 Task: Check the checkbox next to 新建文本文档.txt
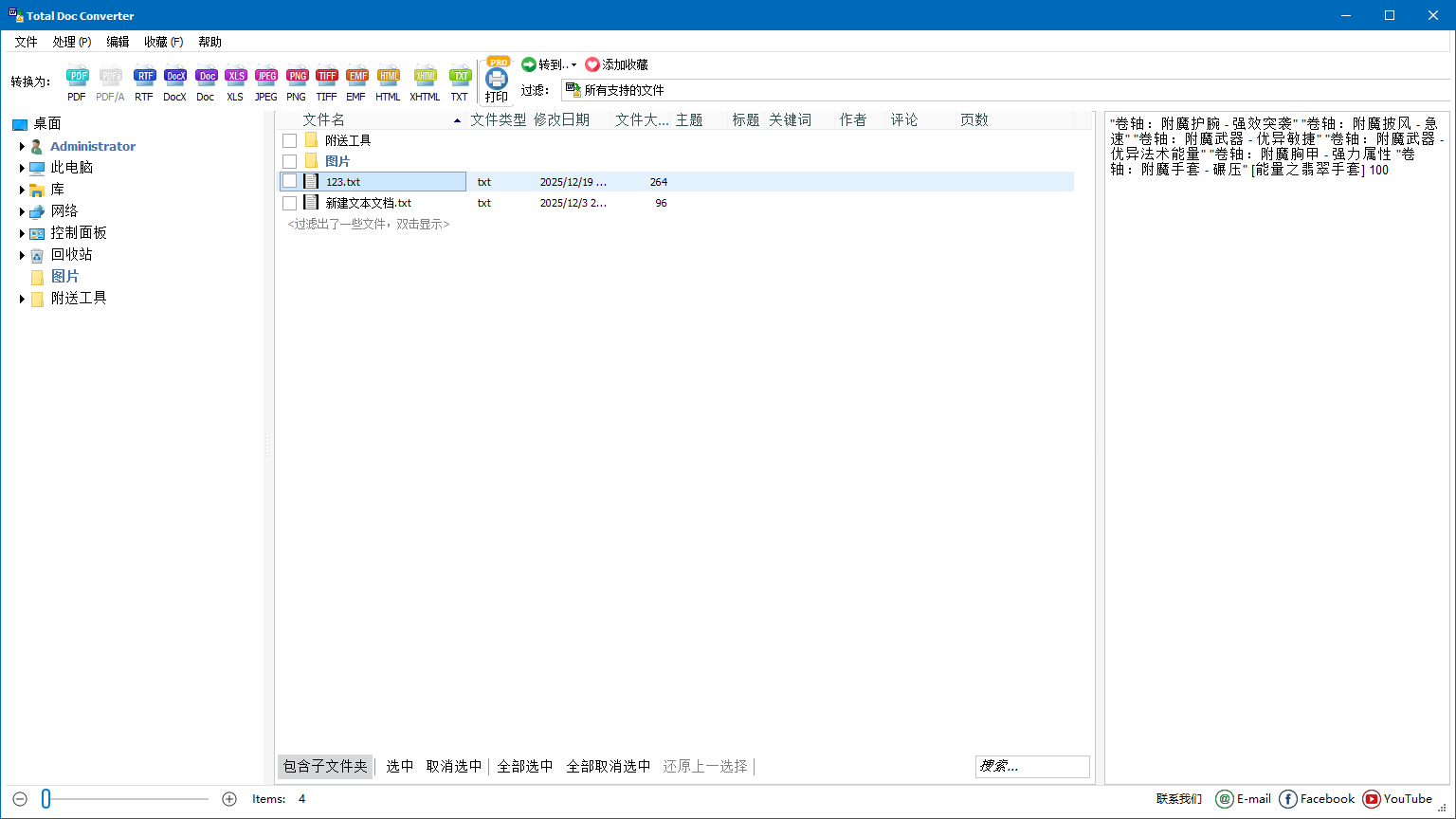click(x=289, y=202)
